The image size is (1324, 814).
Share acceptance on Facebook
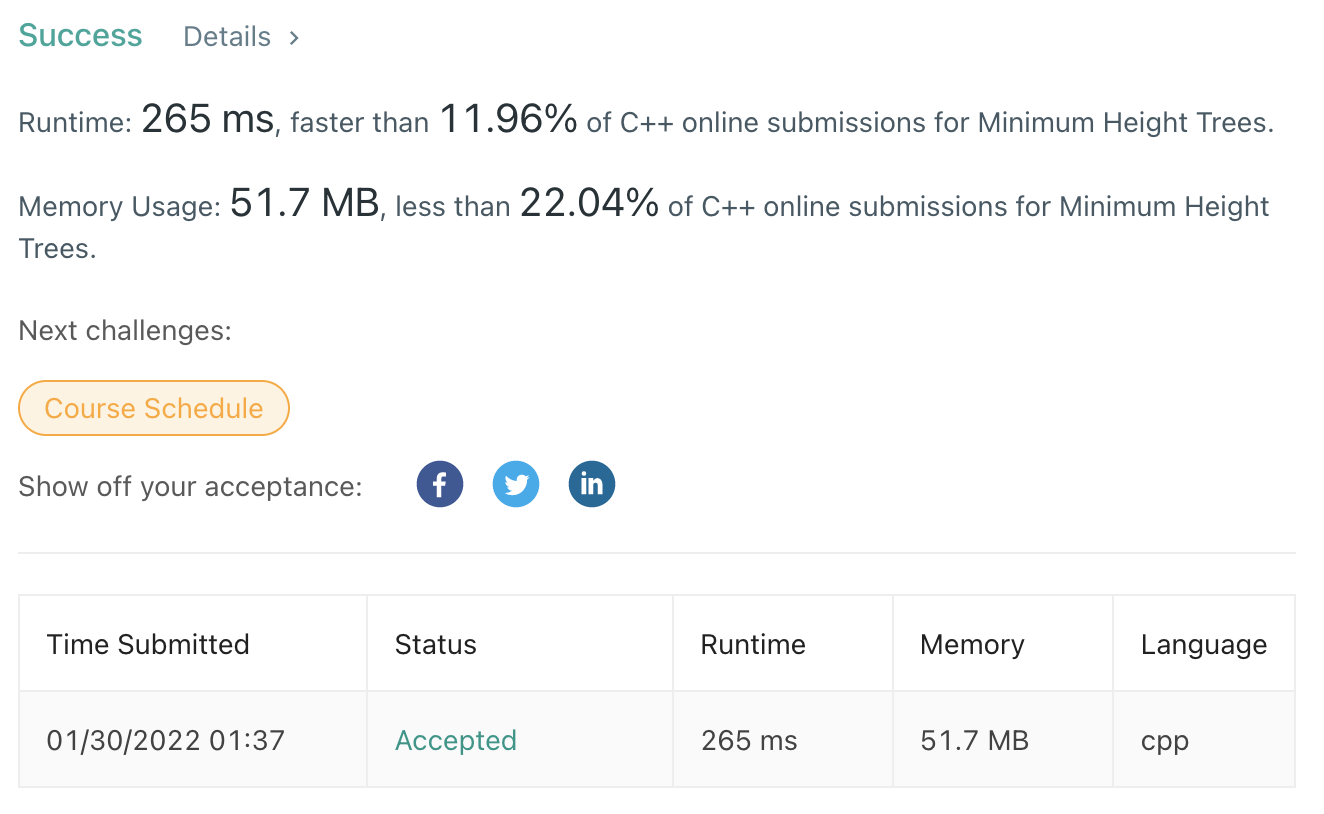pyautogui.click(x=439, y=485)
